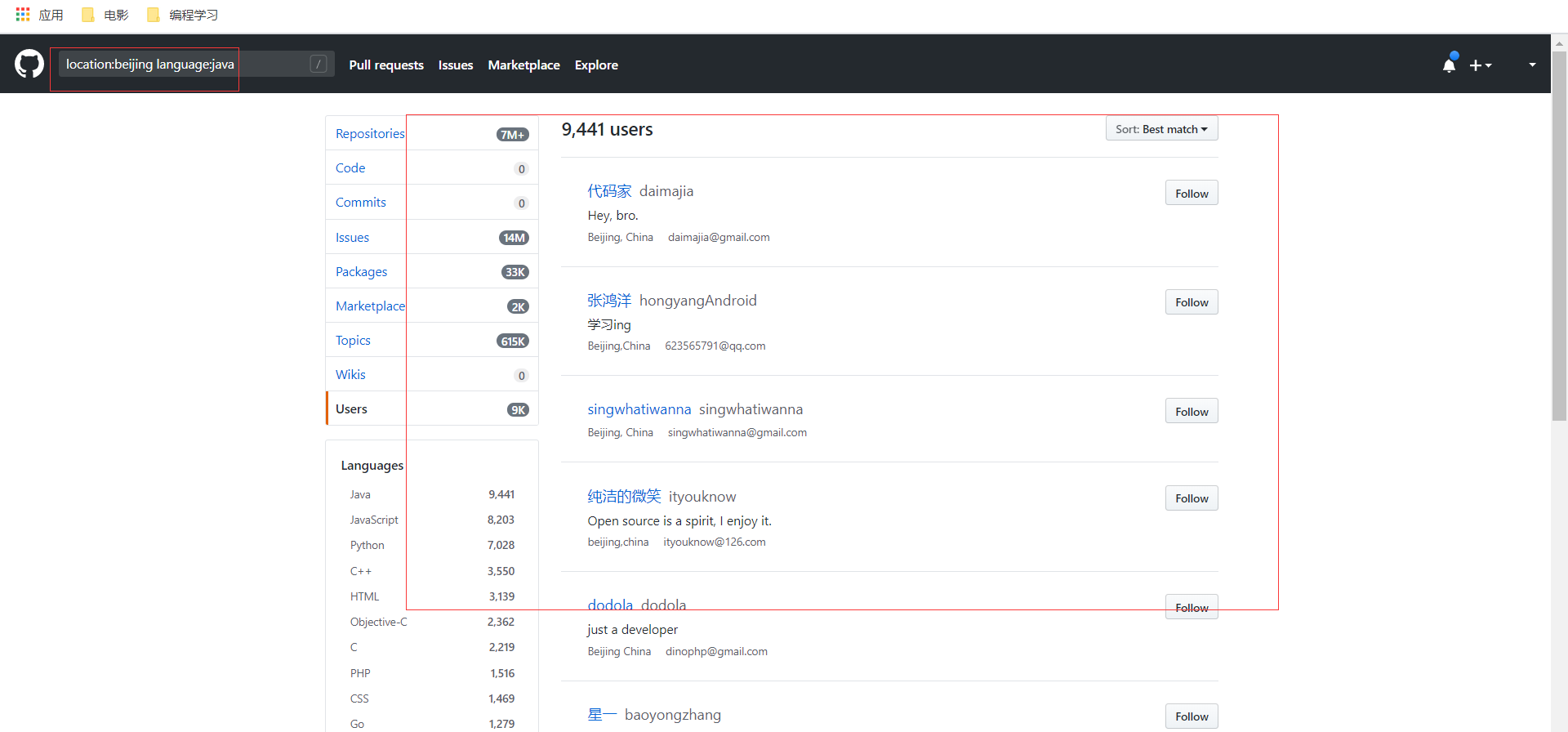
Task: Click the Languages section heading
Action: tap(372, 466)
